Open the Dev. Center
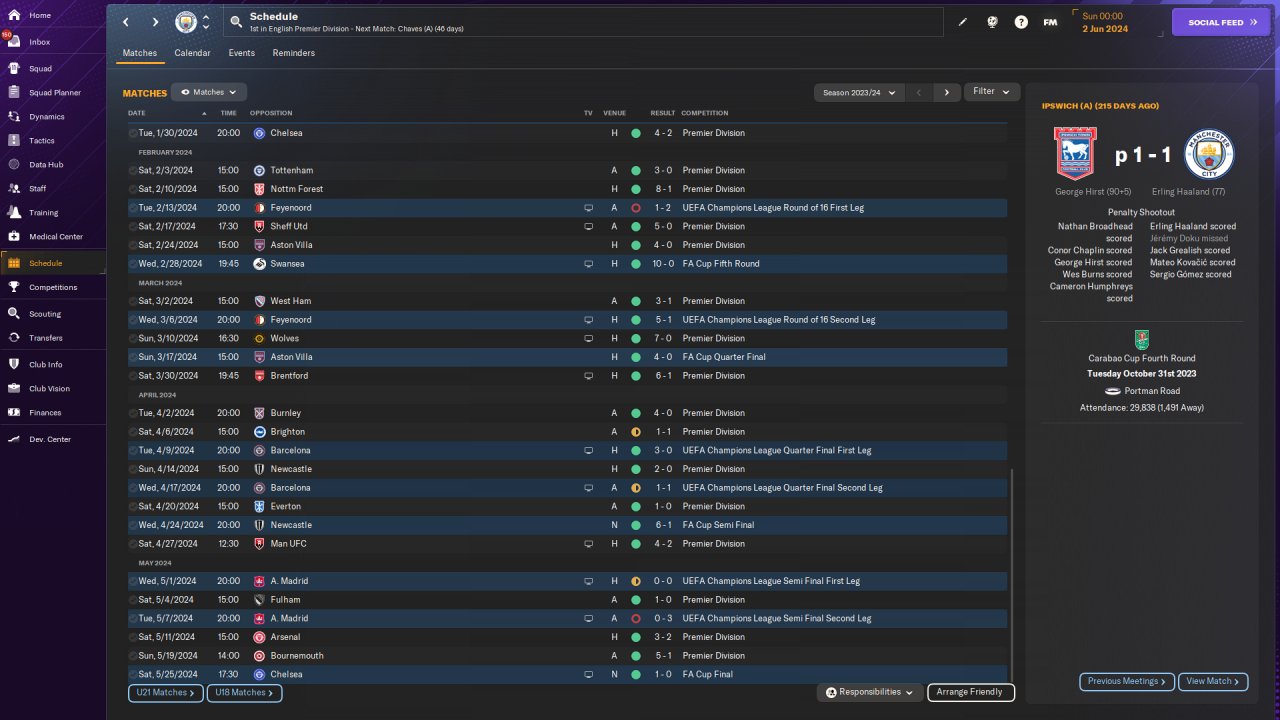 [x=52, y=440]
